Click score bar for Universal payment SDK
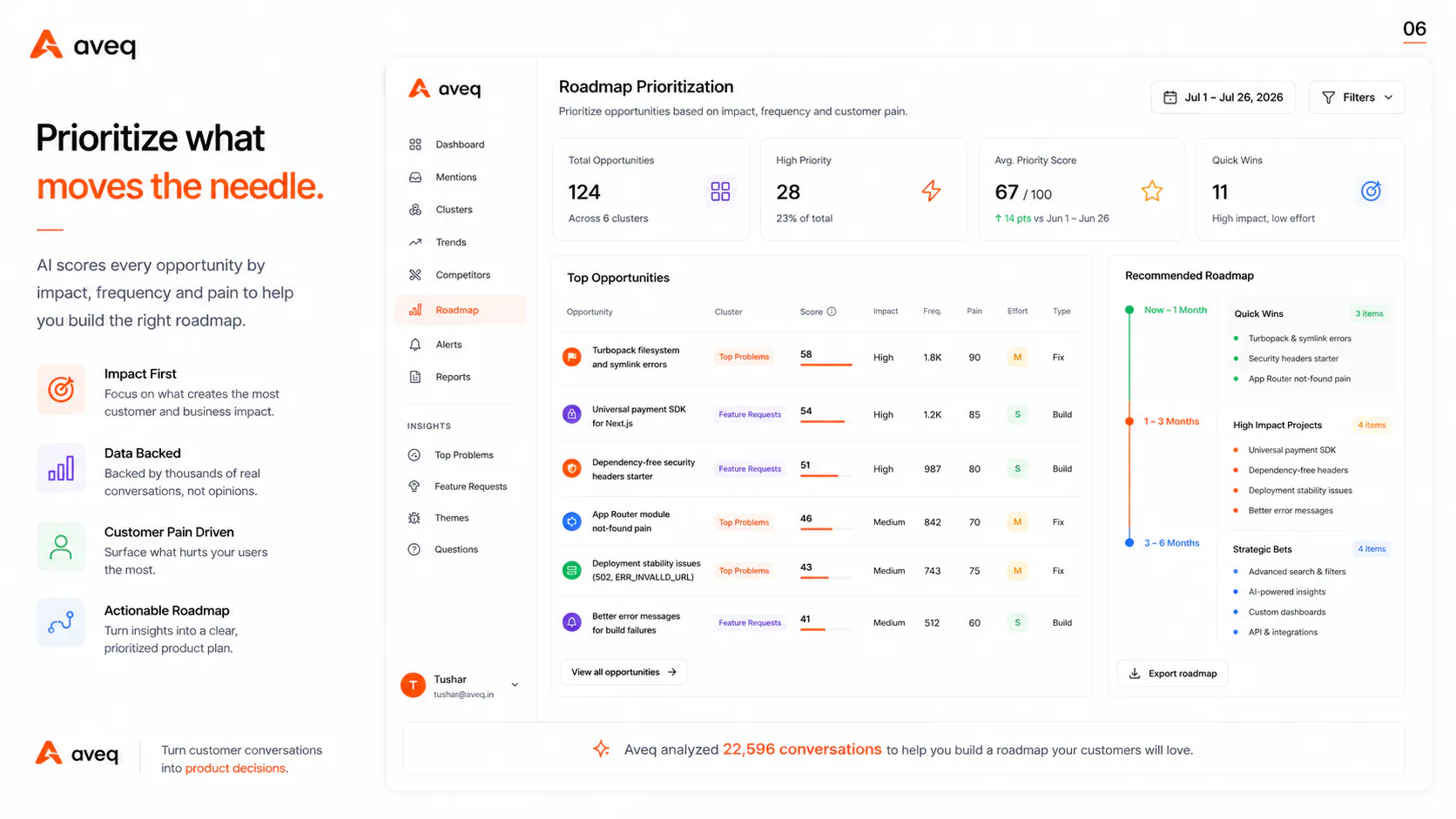Viewport: 1456px width, 819px height. (826, 421)
